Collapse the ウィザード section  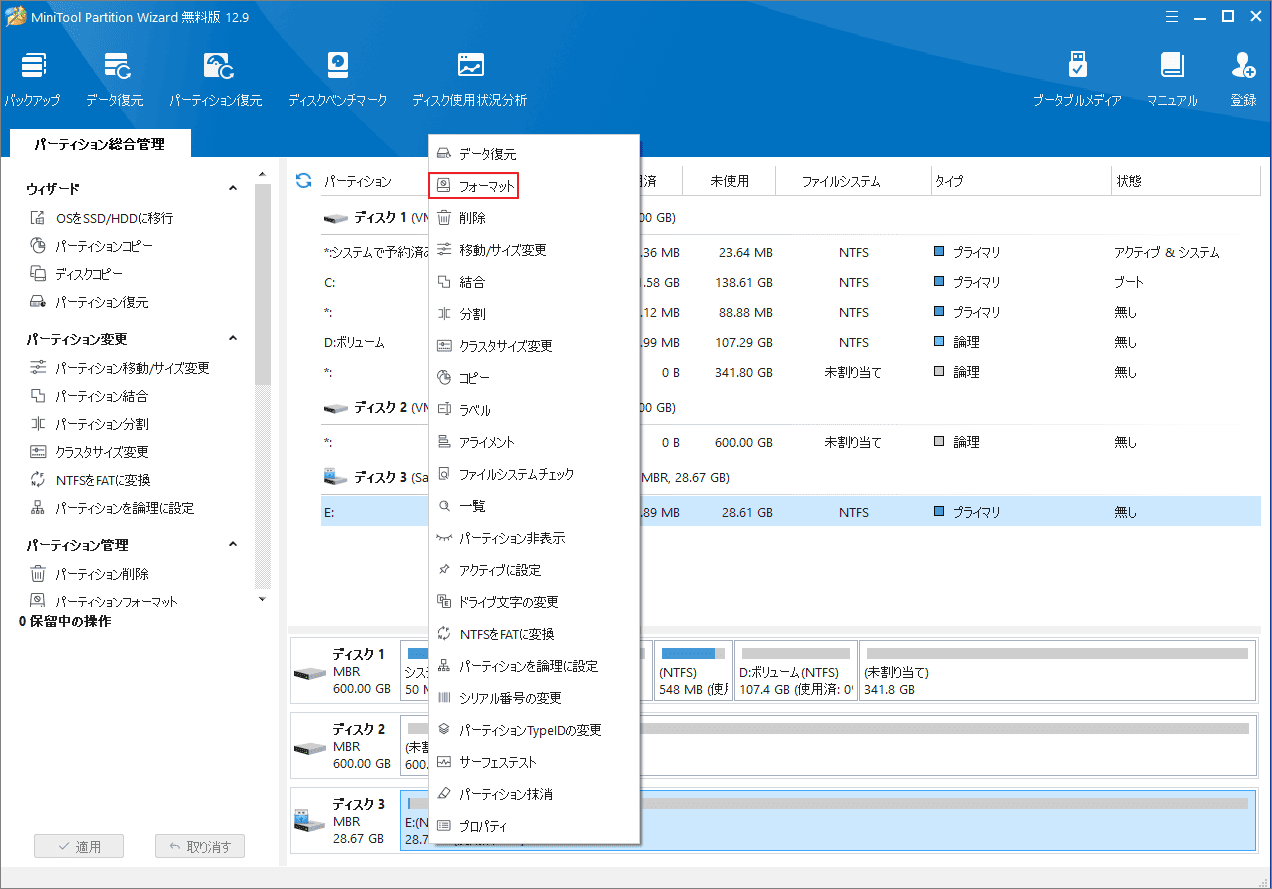tap(233, 188)
